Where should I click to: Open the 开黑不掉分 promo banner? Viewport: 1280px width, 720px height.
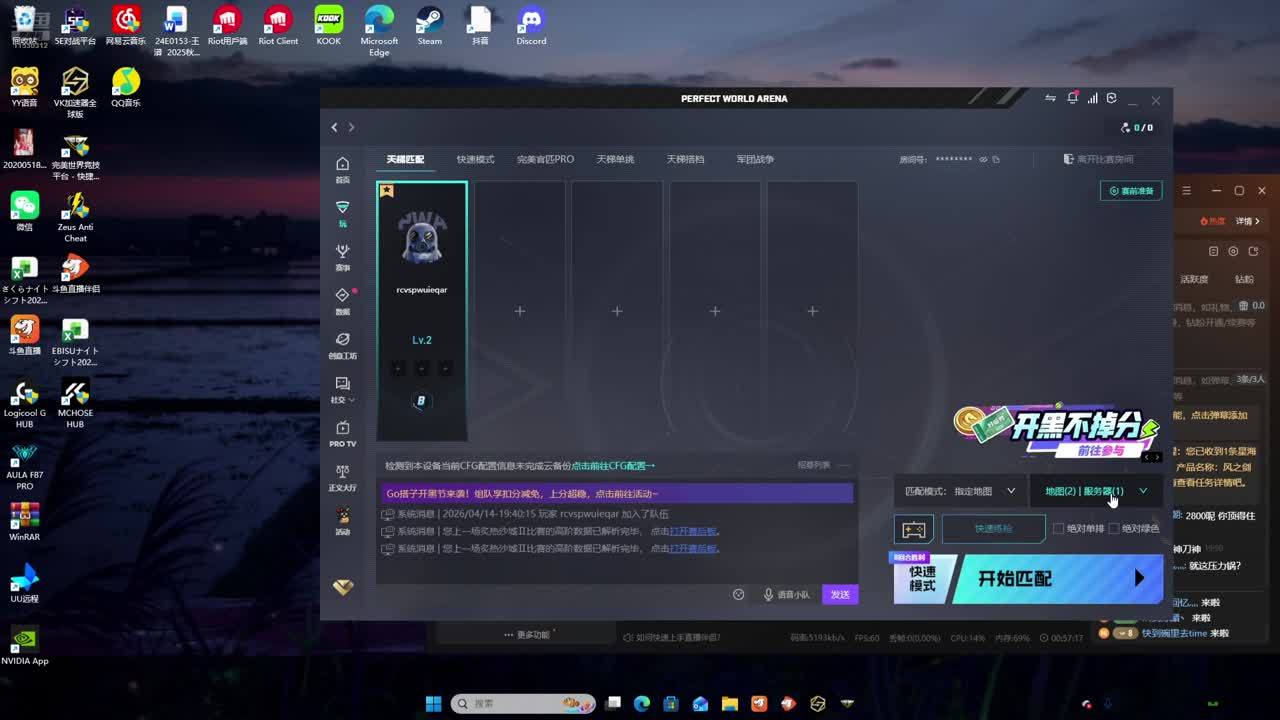coord(1056,432)
